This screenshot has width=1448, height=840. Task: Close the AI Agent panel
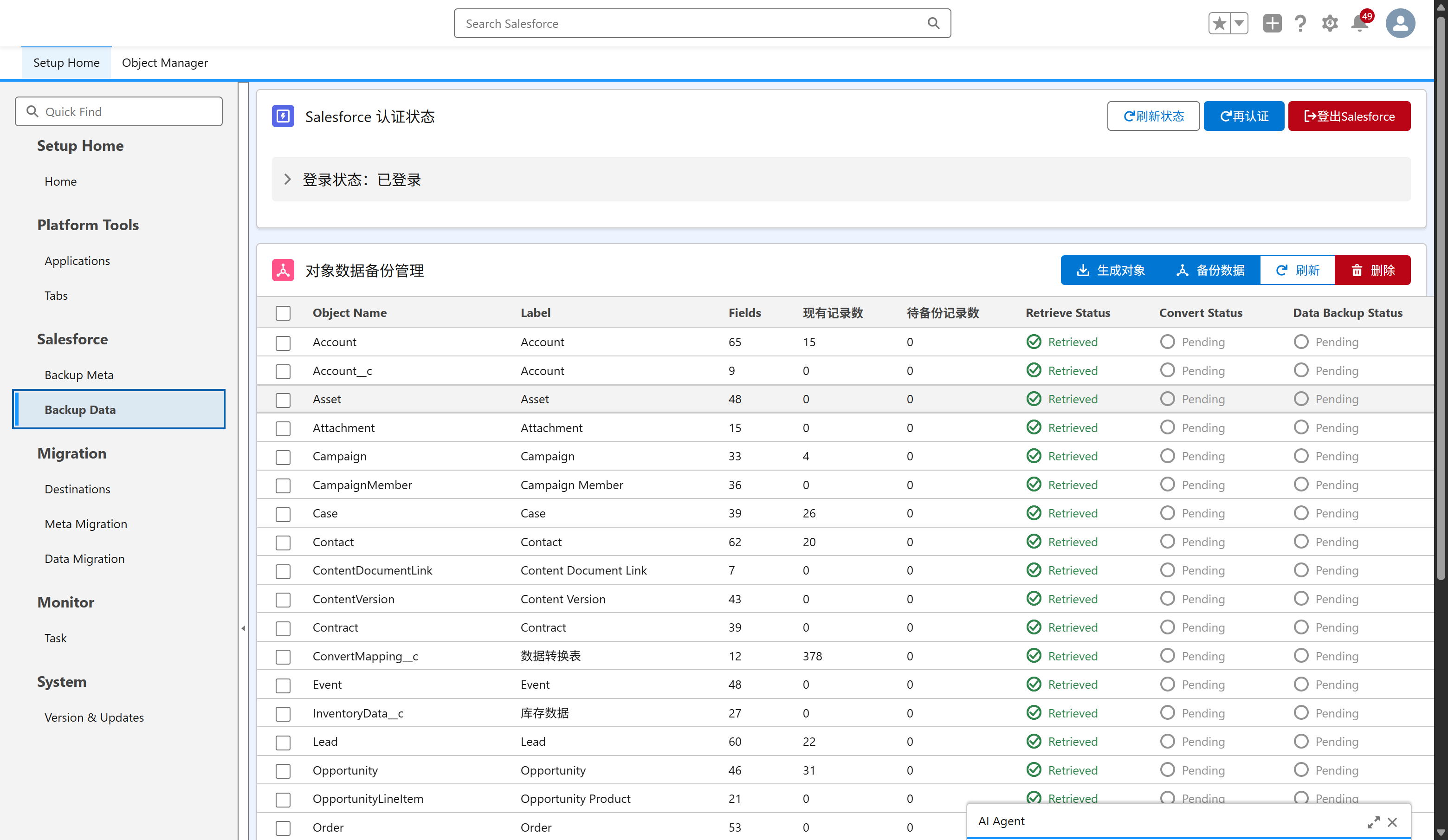click(1392, 822)
